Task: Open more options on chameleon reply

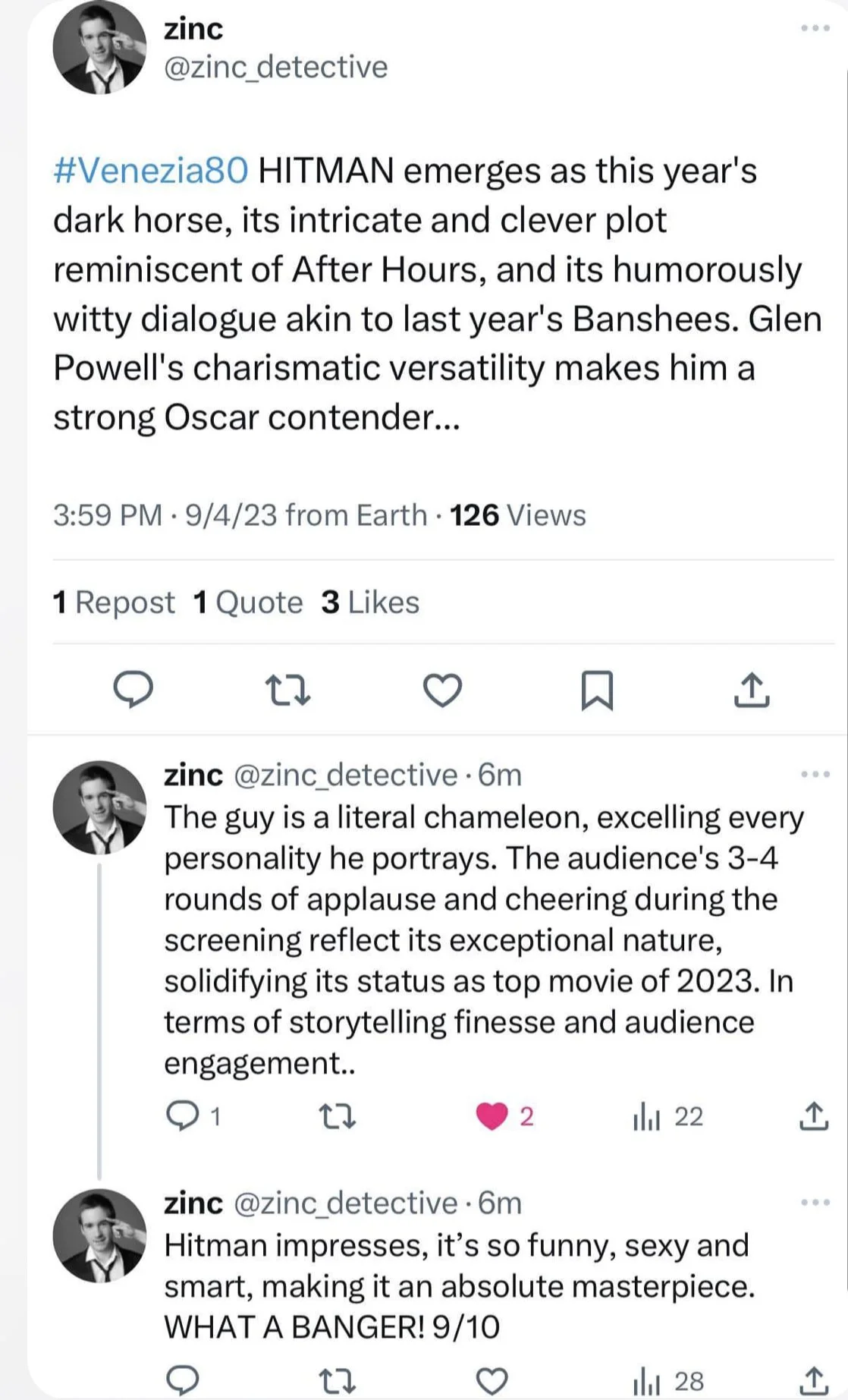Action: click(x=815, y=775)
